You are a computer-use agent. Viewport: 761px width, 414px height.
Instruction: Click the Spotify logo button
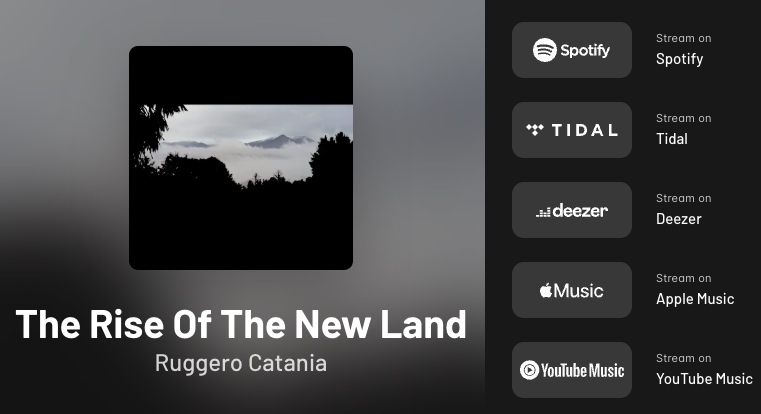pos(572,50)
